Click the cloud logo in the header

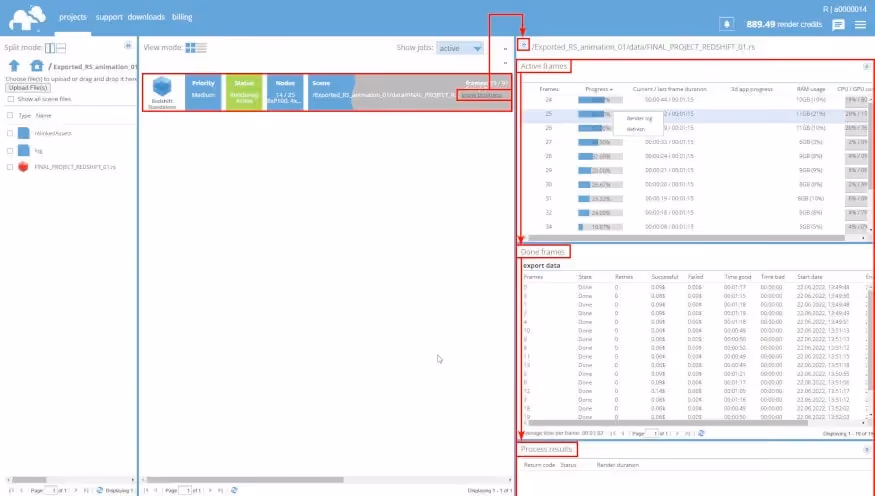pyautogui.click(x=27, y=18)
